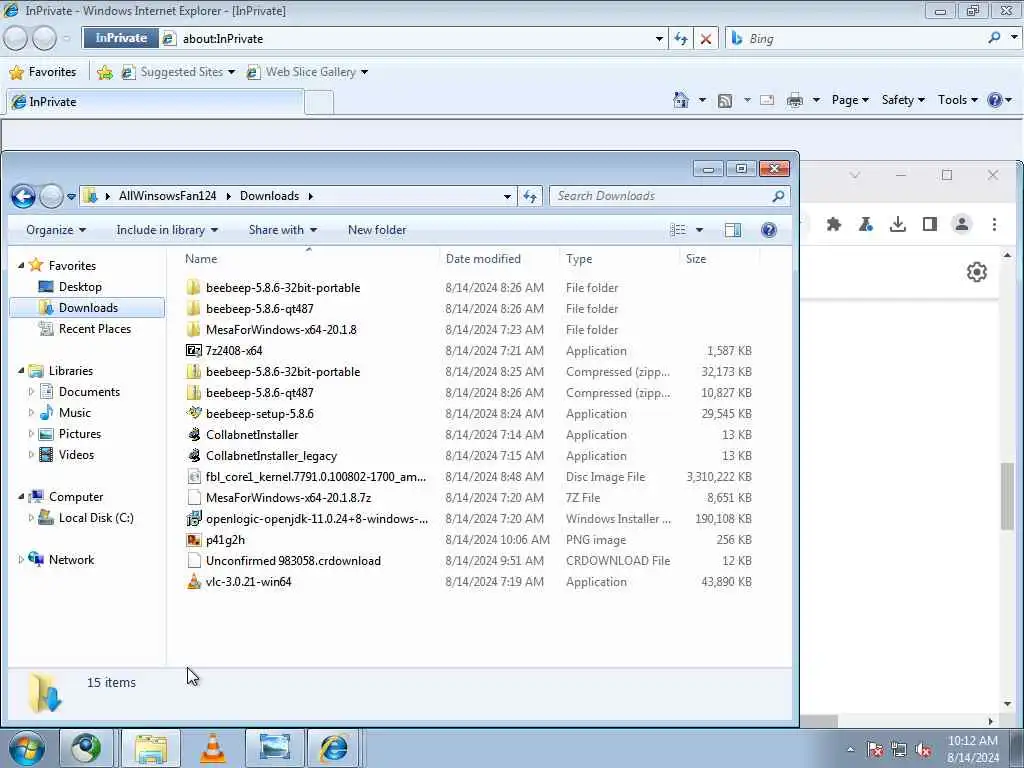Viewport: 1024px width, 768px height.
Task: Click the Explorer back arrow button
Action: 23,196
